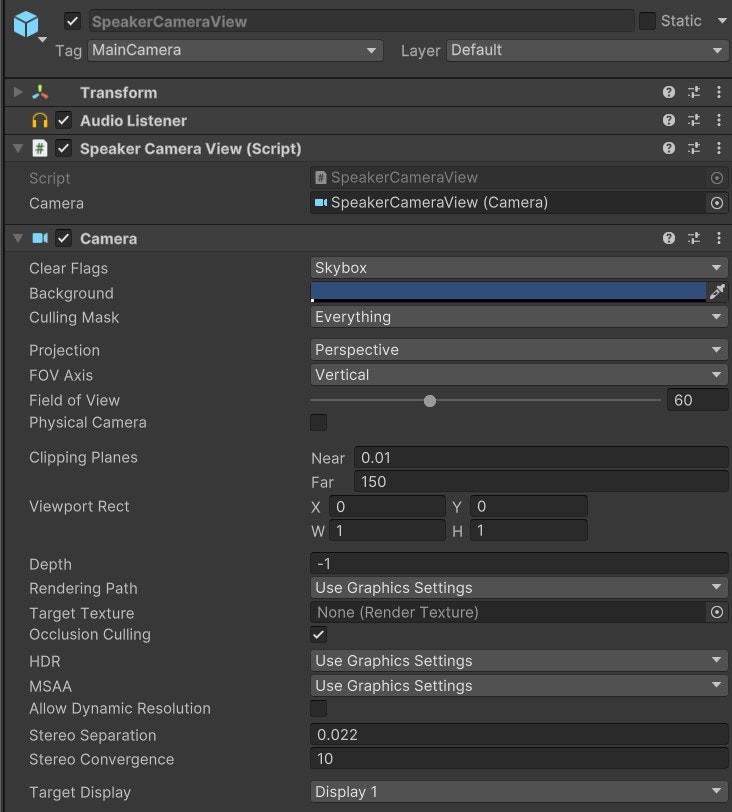The height and width of the screenshot is (812, 732).
Task: Open Audio Listener presets icon
Action: pyautogui.click(x=694, y=120)
